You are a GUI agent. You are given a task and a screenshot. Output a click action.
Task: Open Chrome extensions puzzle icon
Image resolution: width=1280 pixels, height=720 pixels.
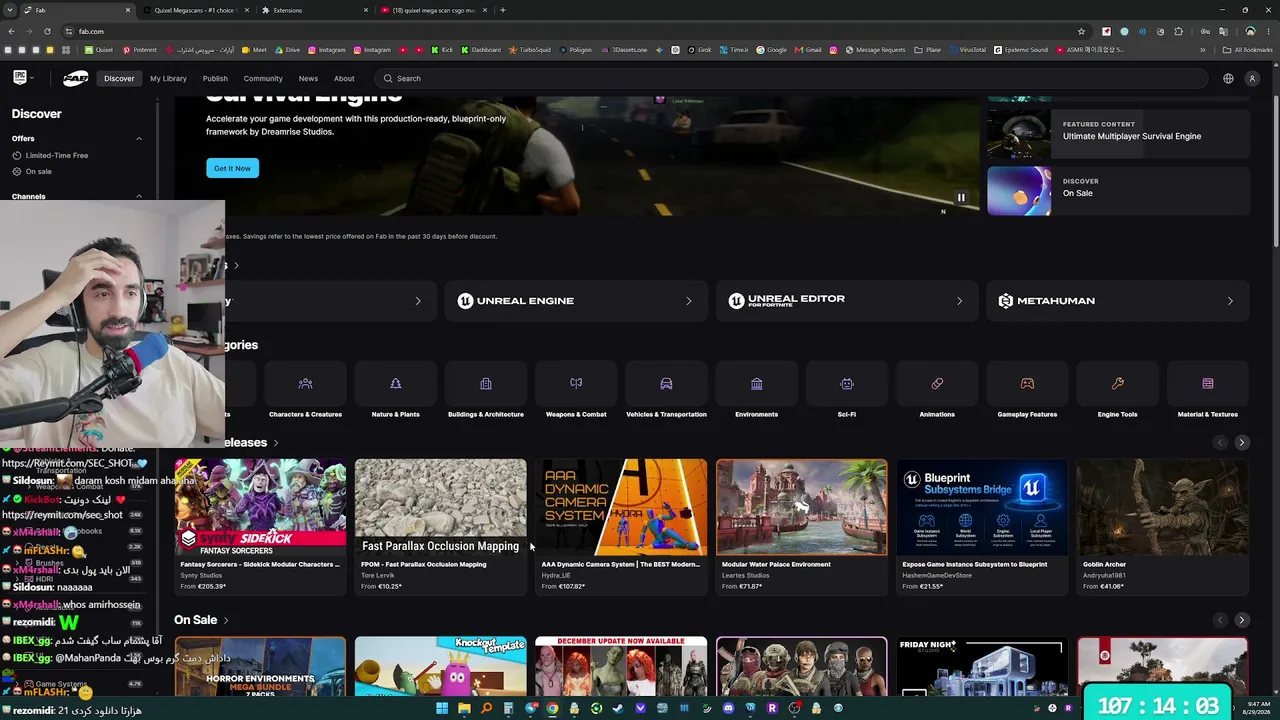click(x=1178, y=31)
